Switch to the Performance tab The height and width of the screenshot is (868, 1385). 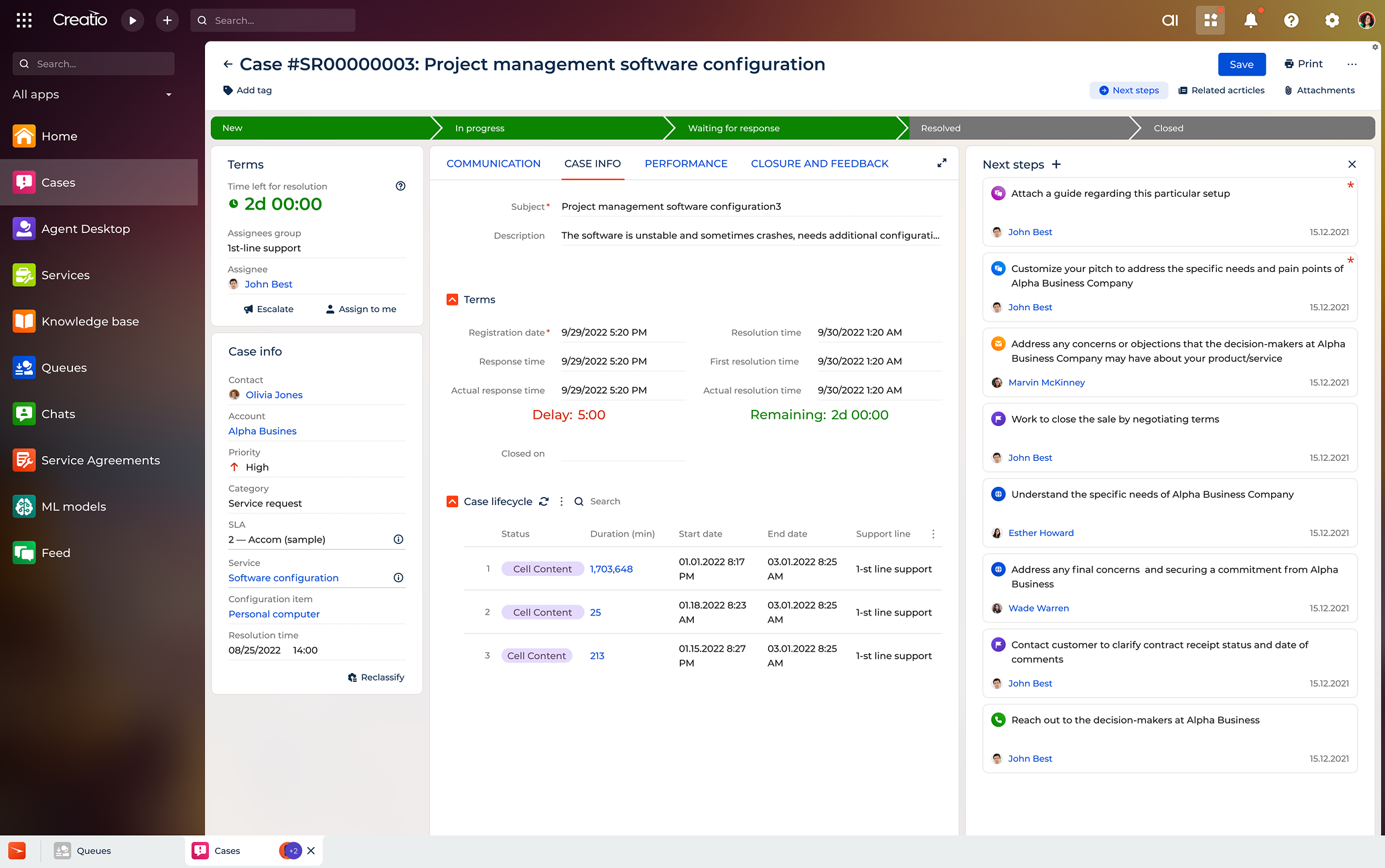click(686, 163)
